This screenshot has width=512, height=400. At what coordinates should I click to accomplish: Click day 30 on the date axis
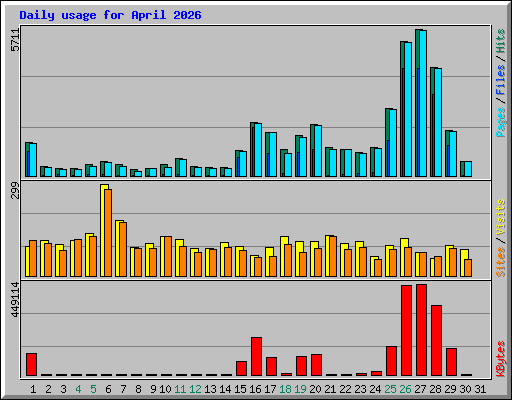(x=465, y=389)
